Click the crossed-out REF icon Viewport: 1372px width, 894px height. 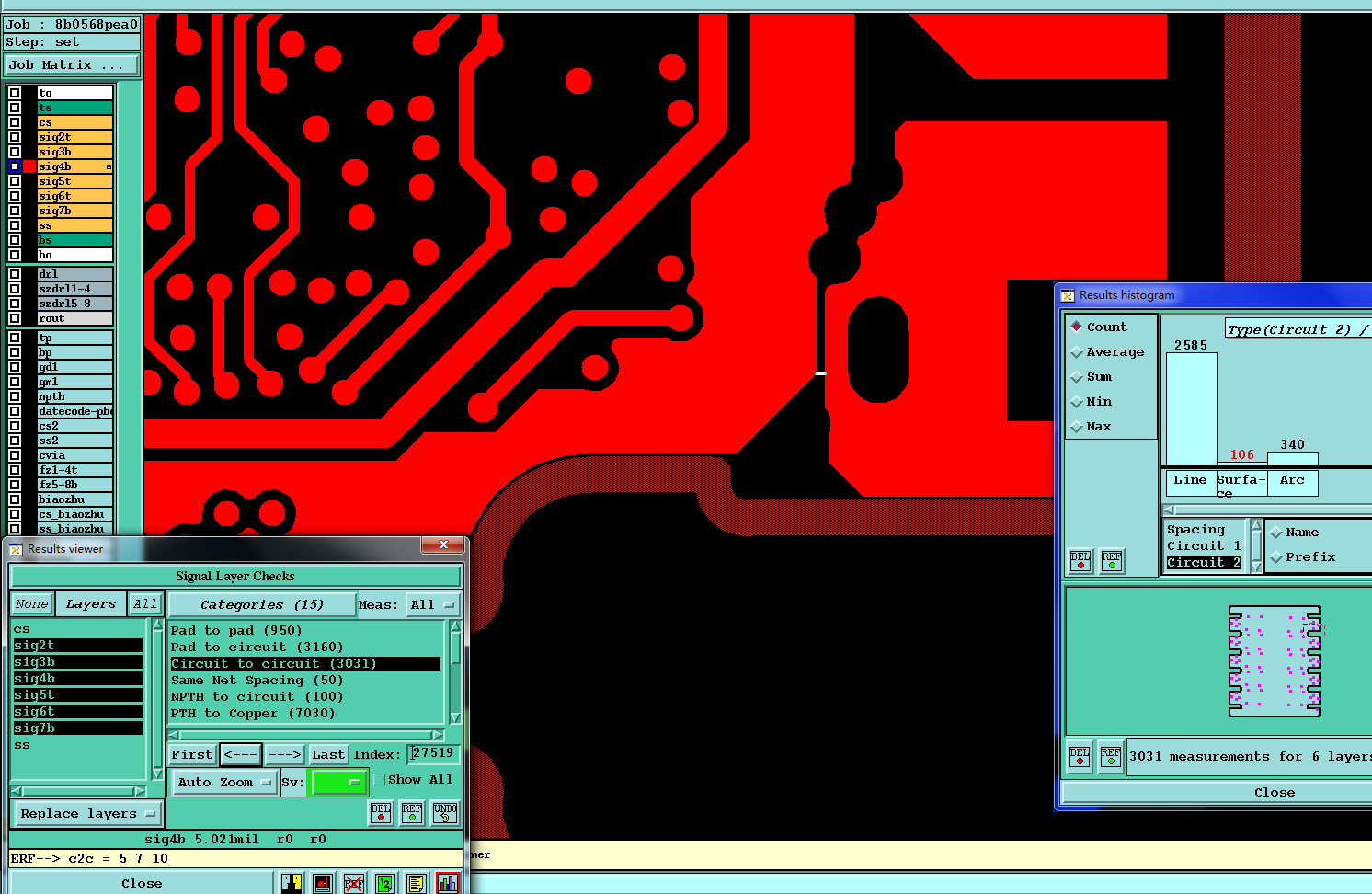[354, 883]
